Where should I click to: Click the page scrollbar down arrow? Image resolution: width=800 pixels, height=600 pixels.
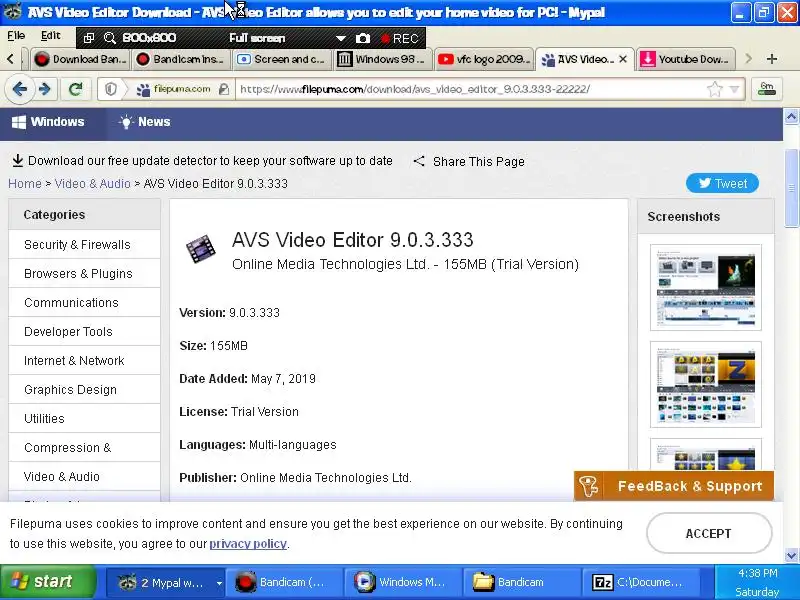[791, 555]
